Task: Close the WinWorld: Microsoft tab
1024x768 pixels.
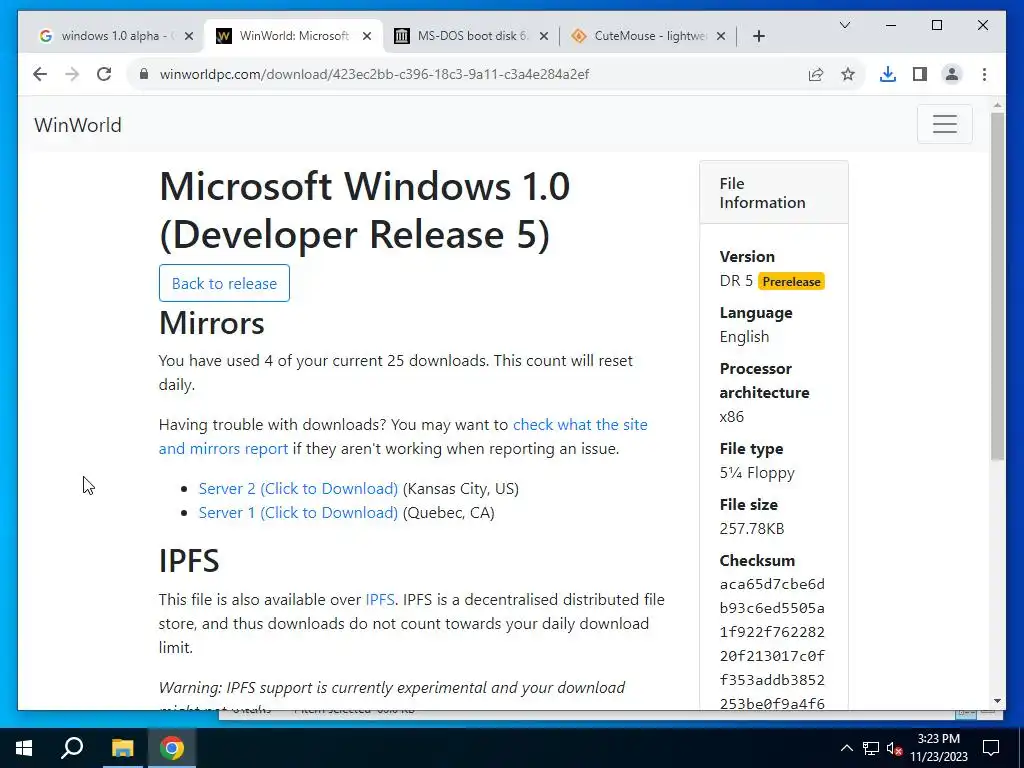Action: pos(367,36)
